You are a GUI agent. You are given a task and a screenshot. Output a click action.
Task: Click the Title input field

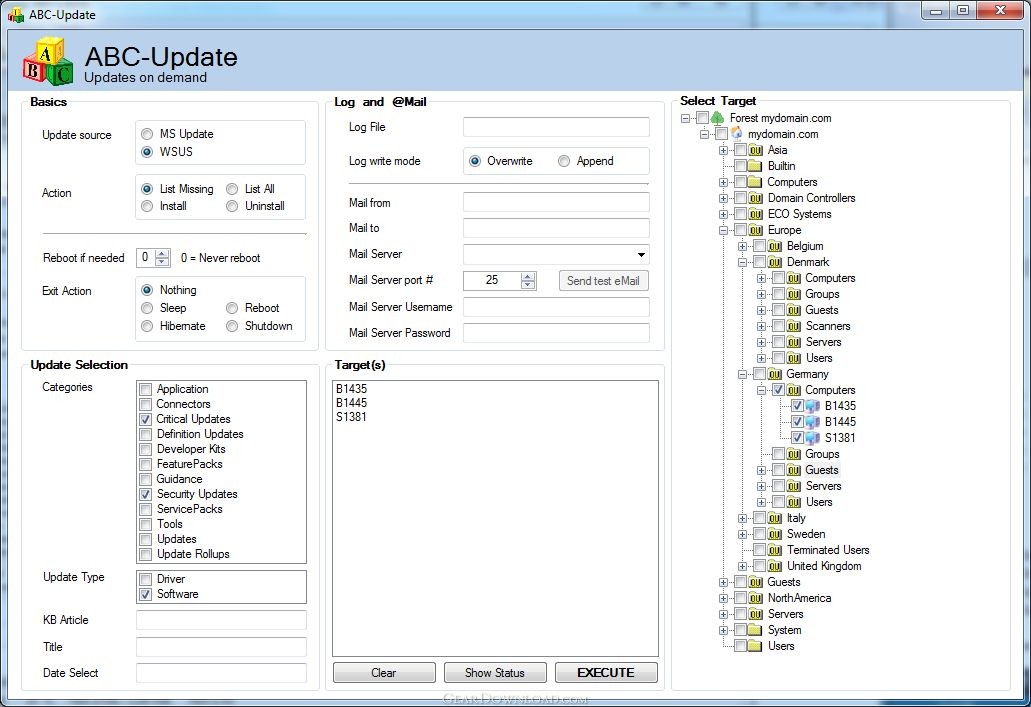tap(221, 646)
